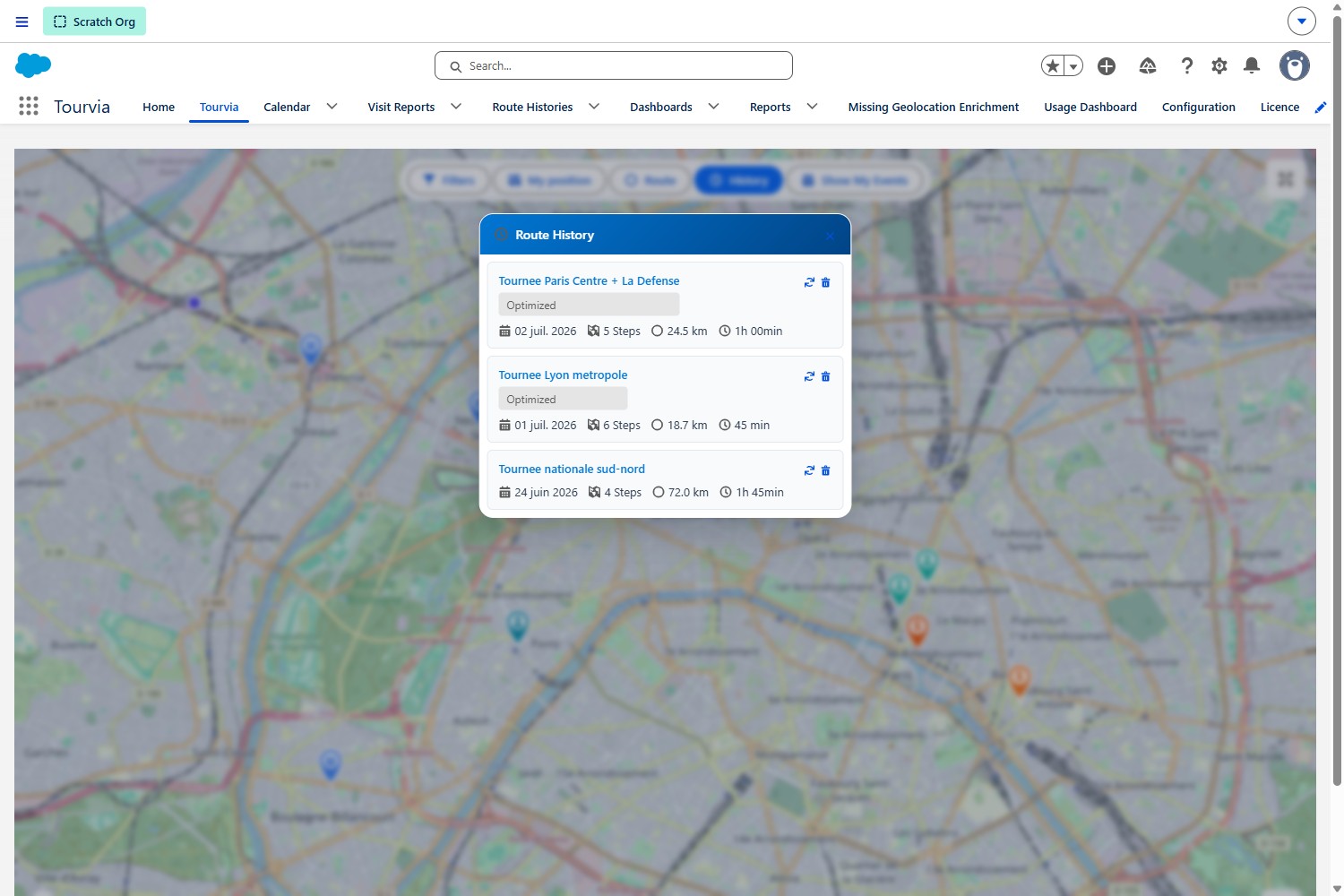Open Tournee nationale sud-nord link

tap(572, 470)
